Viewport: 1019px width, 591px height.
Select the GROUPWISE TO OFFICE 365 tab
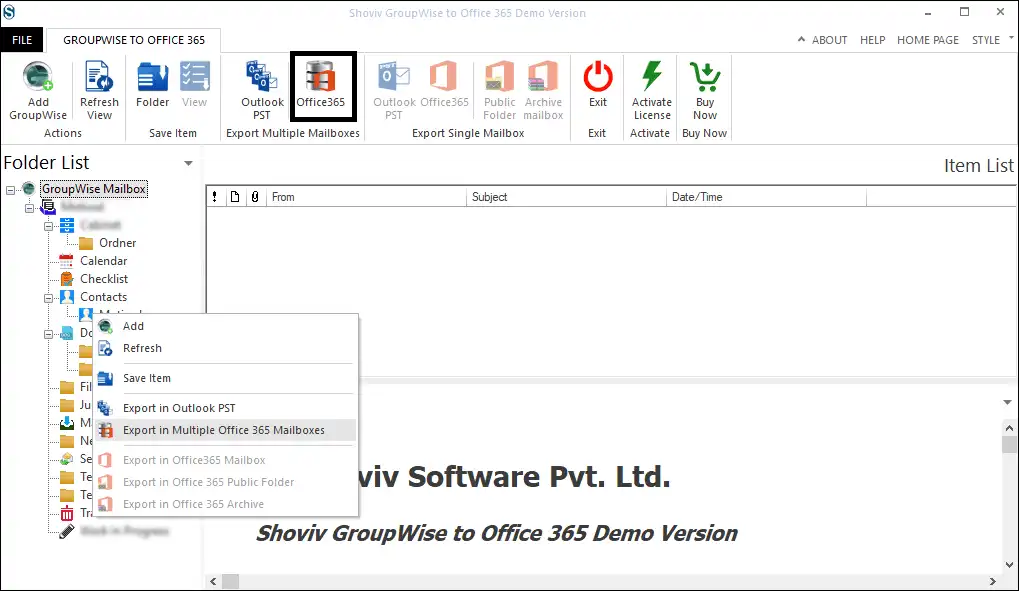[134, 40]
